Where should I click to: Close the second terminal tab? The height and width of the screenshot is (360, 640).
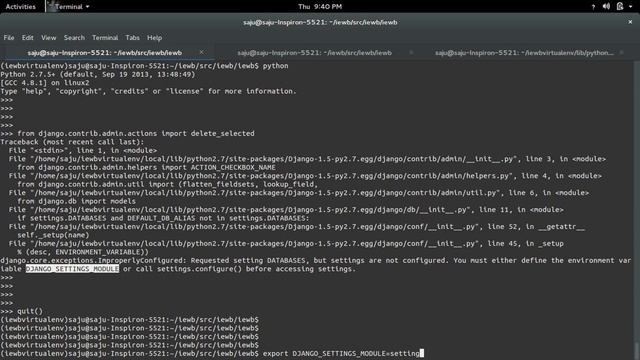(411, 52)
